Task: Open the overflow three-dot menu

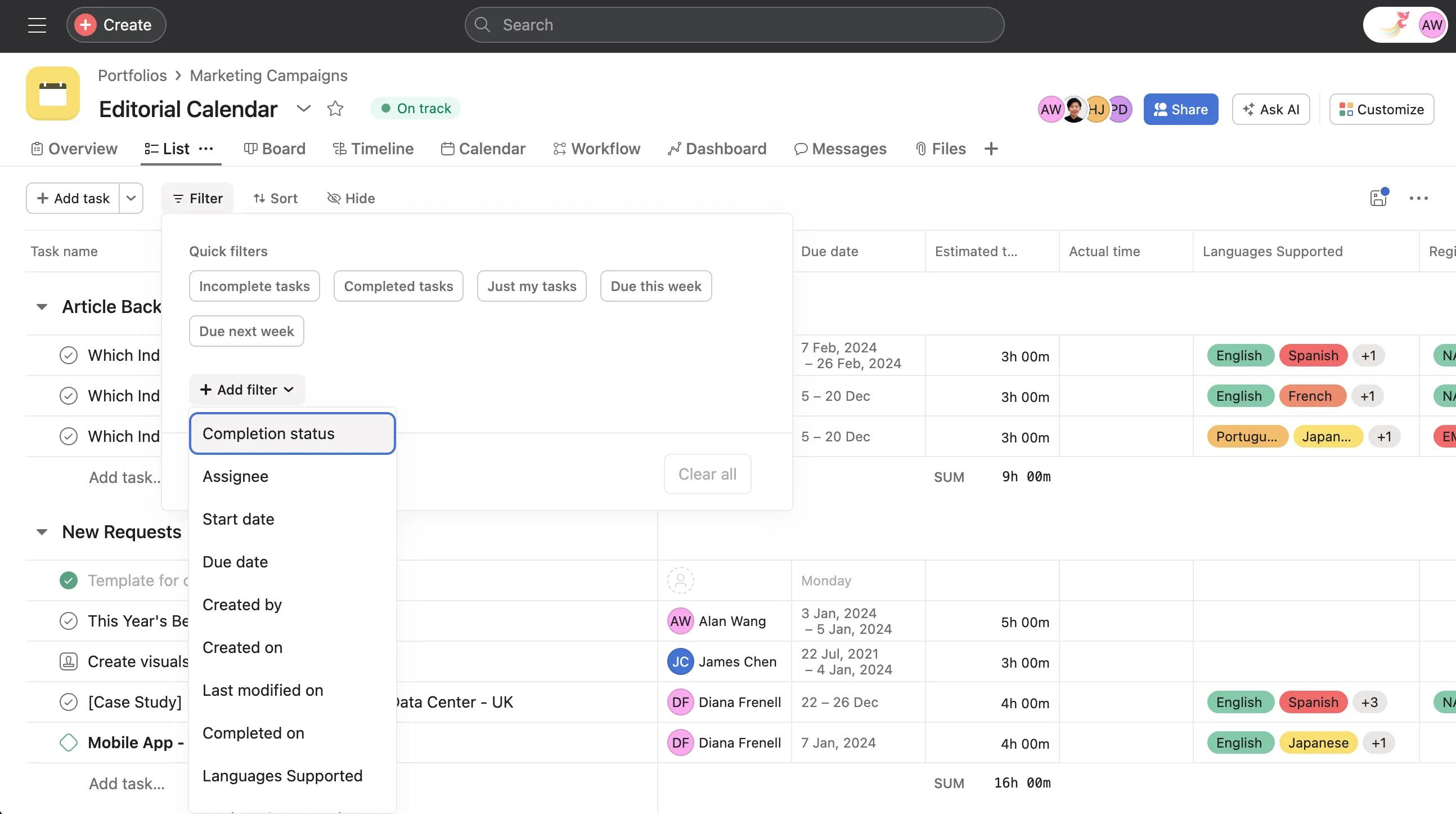Action: point(1419,198)
